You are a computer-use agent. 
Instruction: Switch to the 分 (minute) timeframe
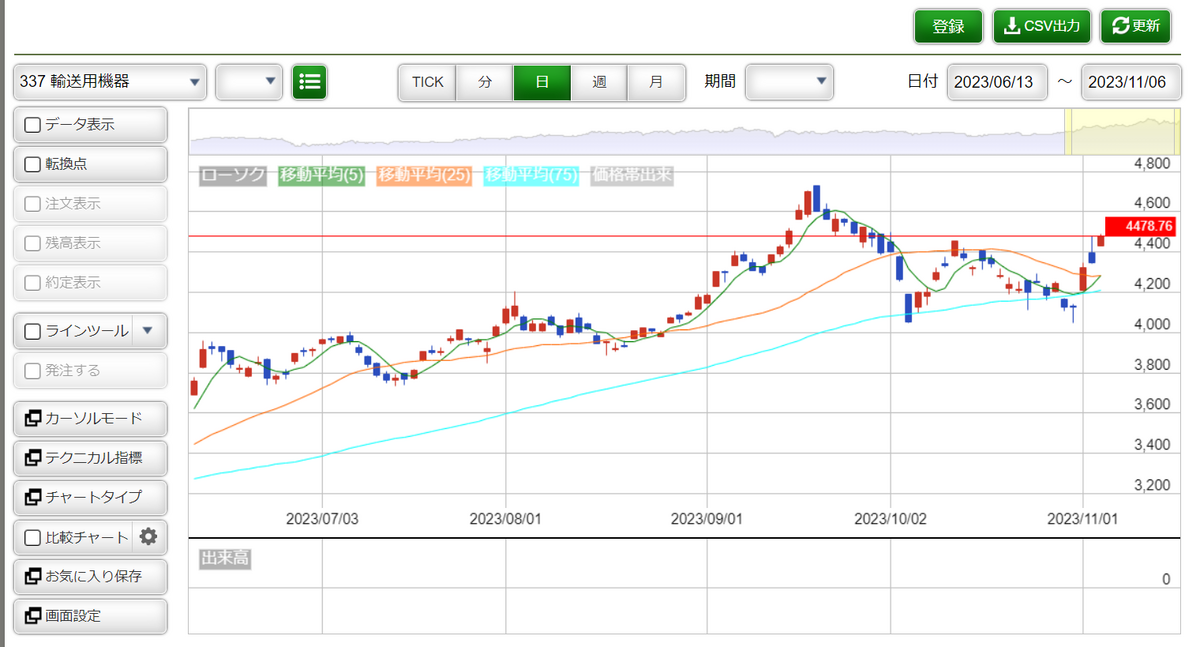[485, 82]
